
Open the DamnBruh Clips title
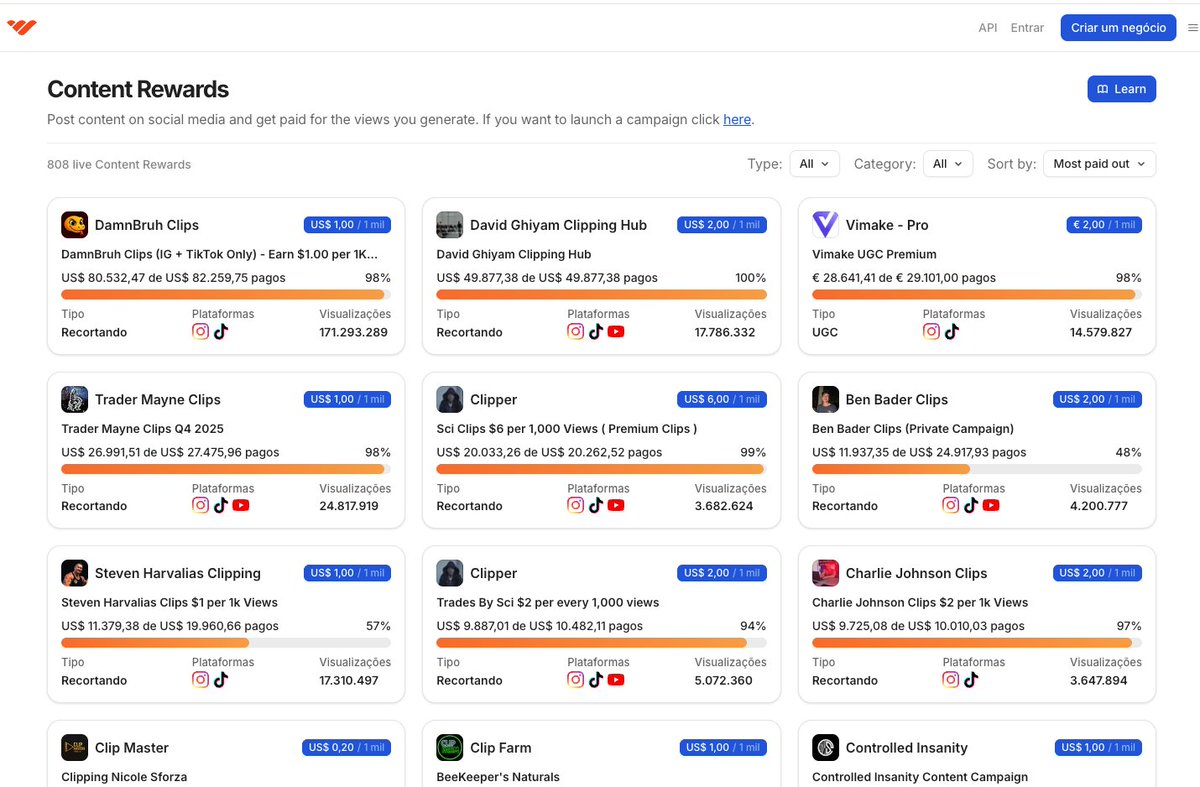pyautogui.click(x=147, y=225)
